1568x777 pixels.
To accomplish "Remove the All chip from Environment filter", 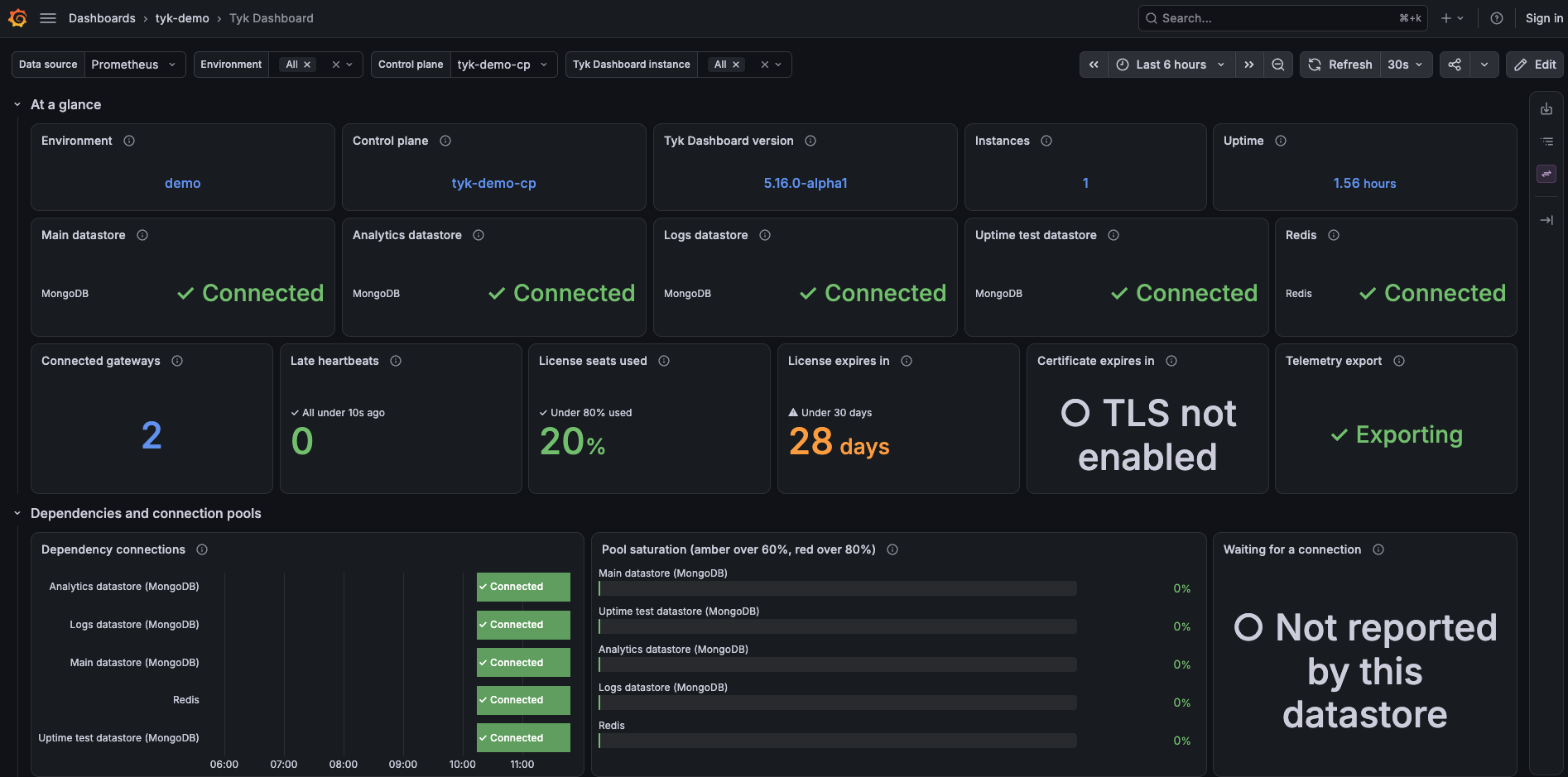I will (x=307, y=65).
